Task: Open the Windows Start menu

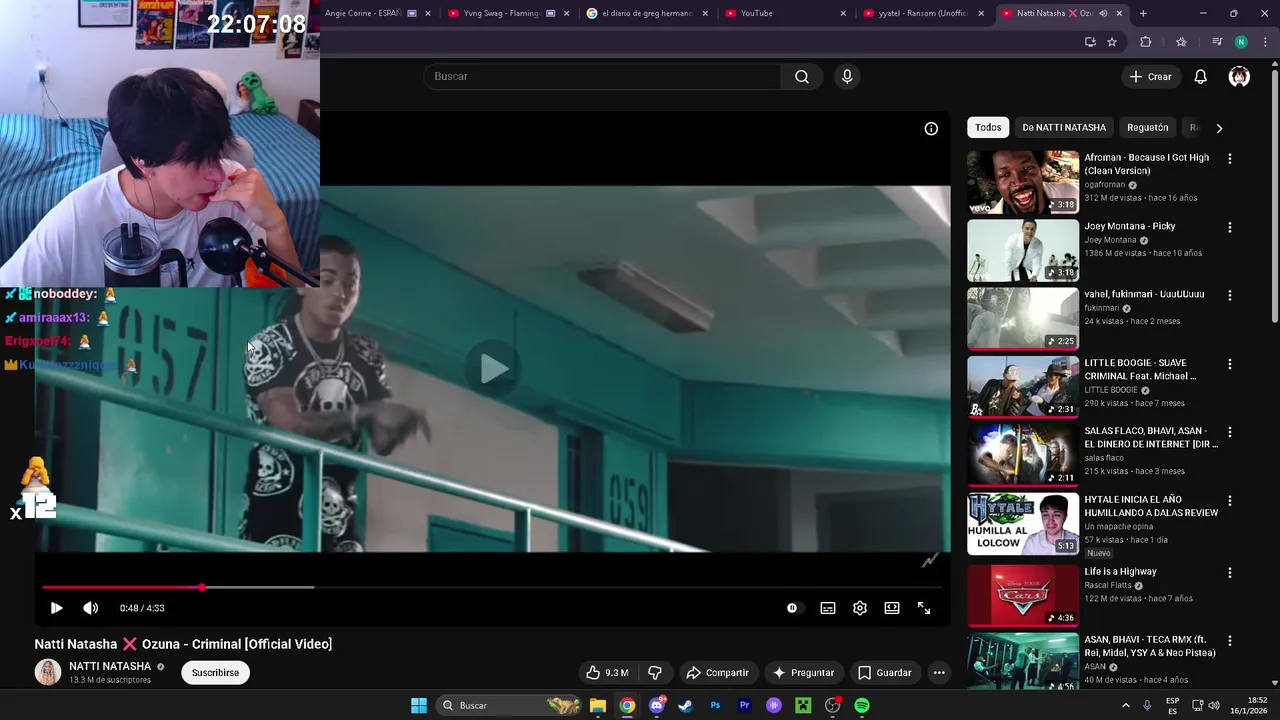Action: (x=419, y=706)
